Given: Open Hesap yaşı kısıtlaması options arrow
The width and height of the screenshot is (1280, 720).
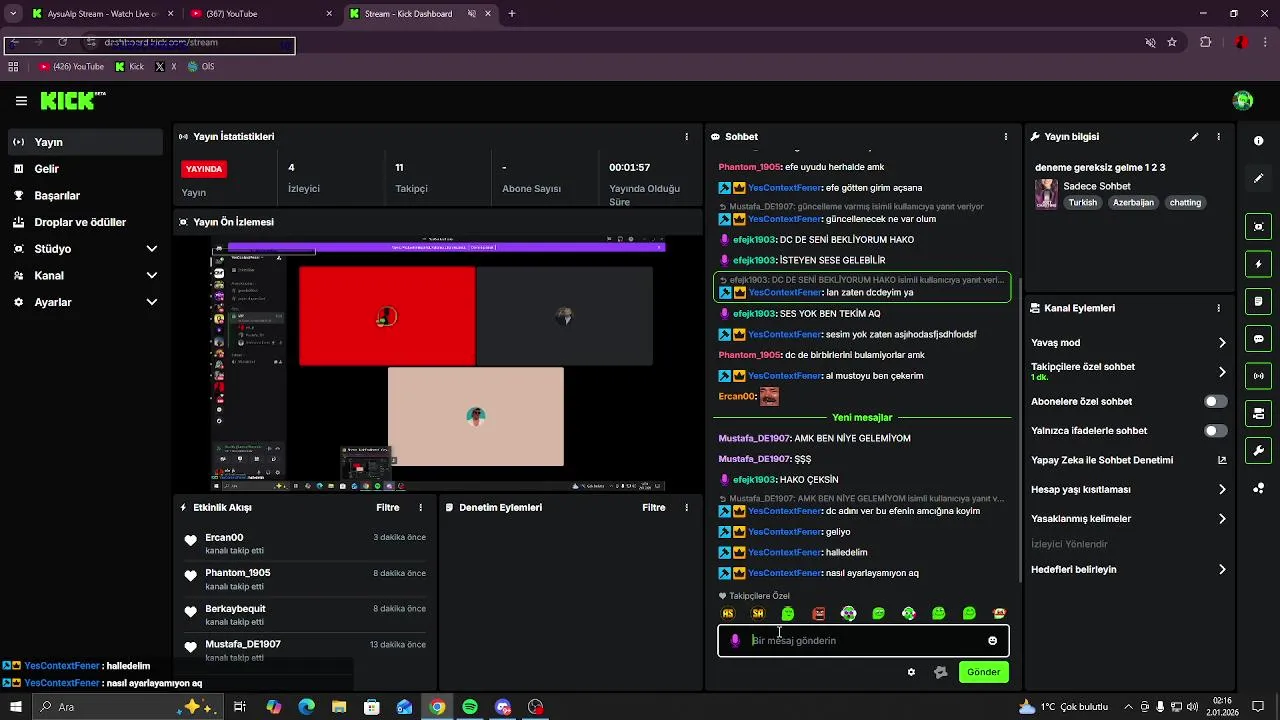Looking at the screenshot, I should point(1222,490).
